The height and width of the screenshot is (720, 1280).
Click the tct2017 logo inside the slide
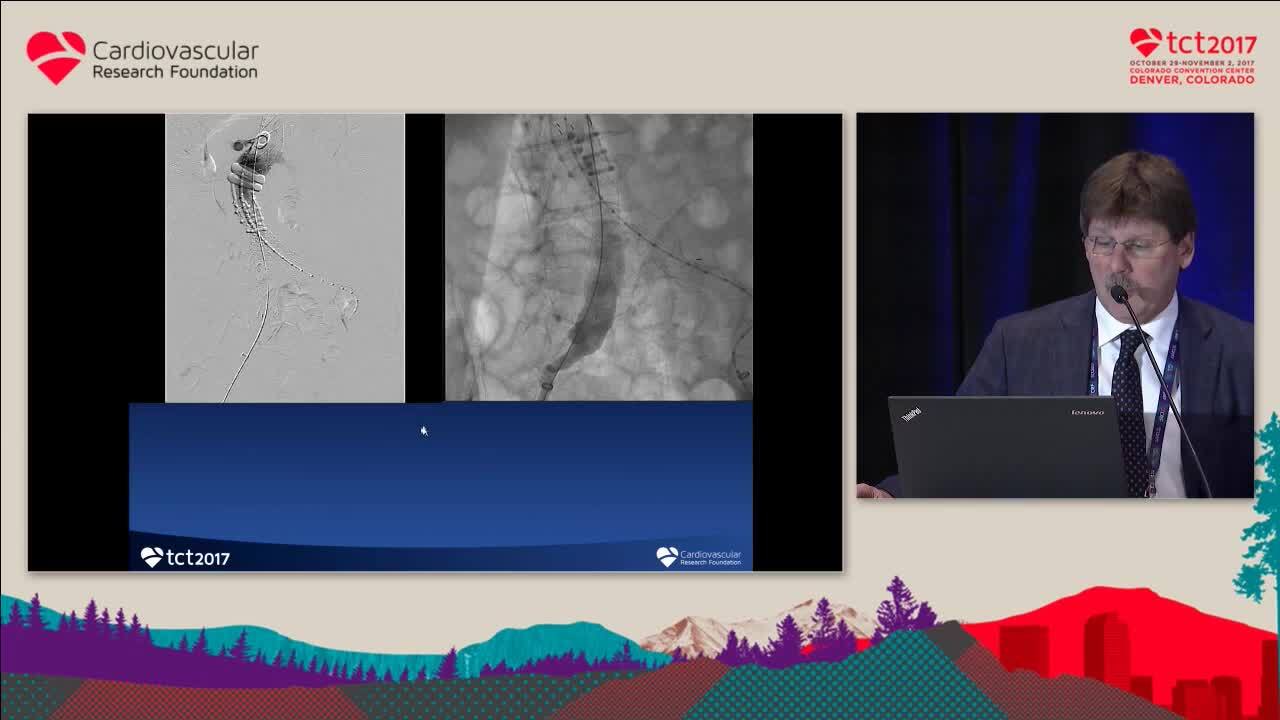tap(185, 557)
